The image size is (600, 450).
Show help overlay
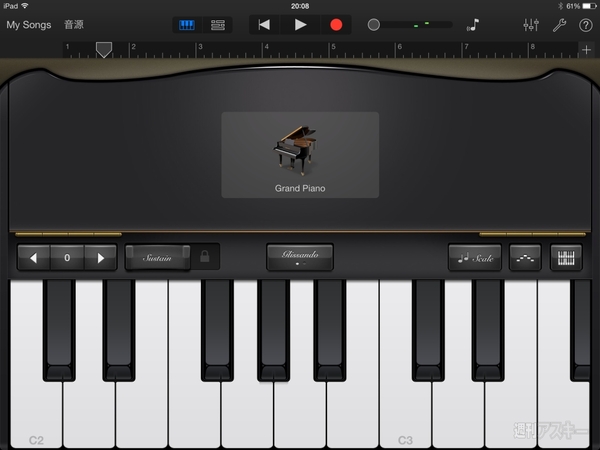(x=585, y=25)
